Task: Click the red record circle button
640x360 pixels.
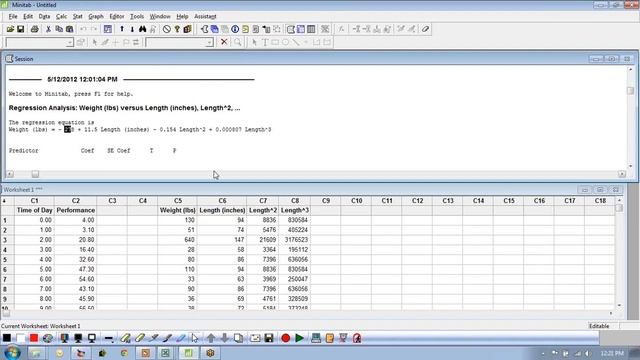Action: (286, 338)
